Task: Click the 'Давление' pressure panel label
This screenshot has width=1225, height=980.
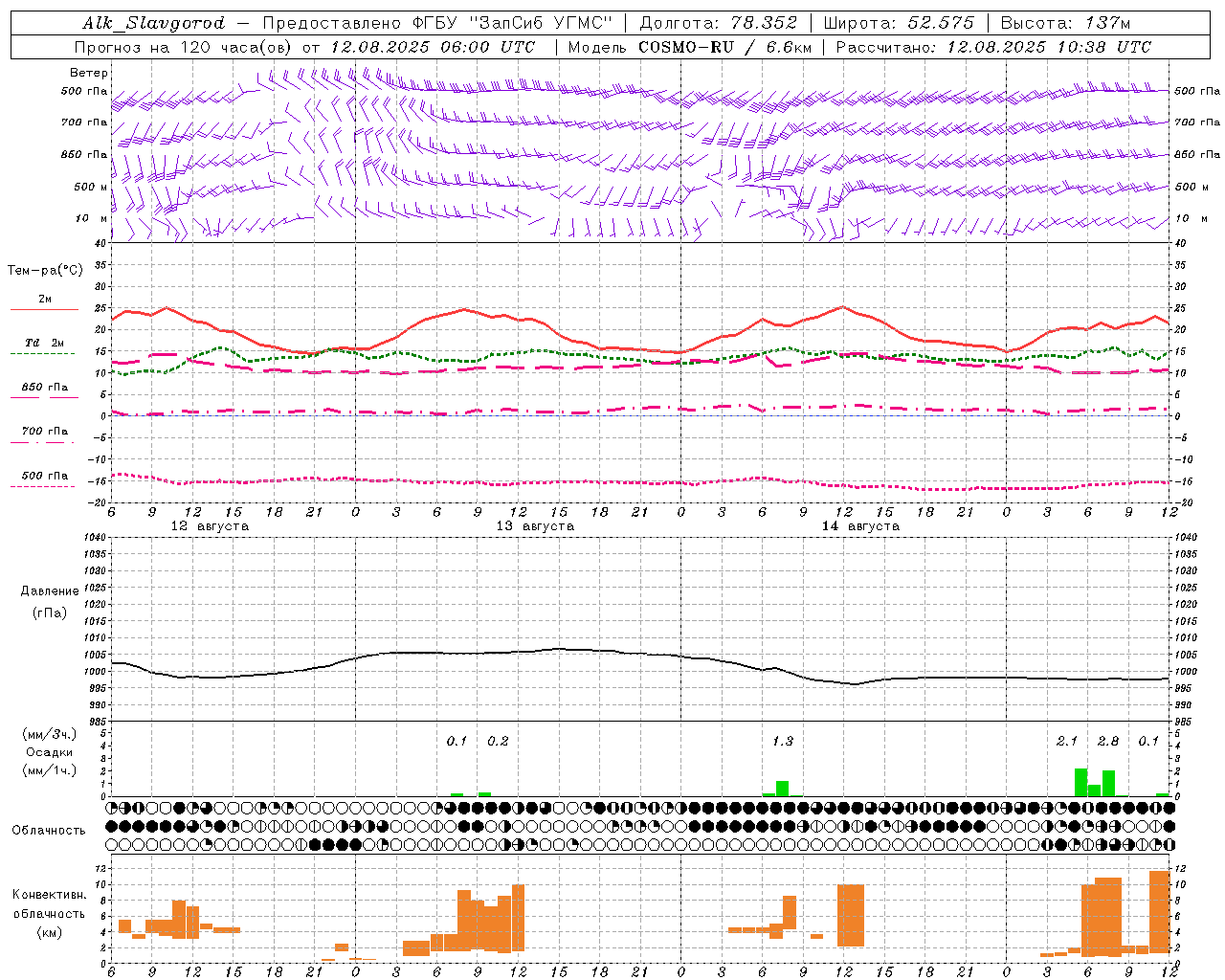Action: 50,591
